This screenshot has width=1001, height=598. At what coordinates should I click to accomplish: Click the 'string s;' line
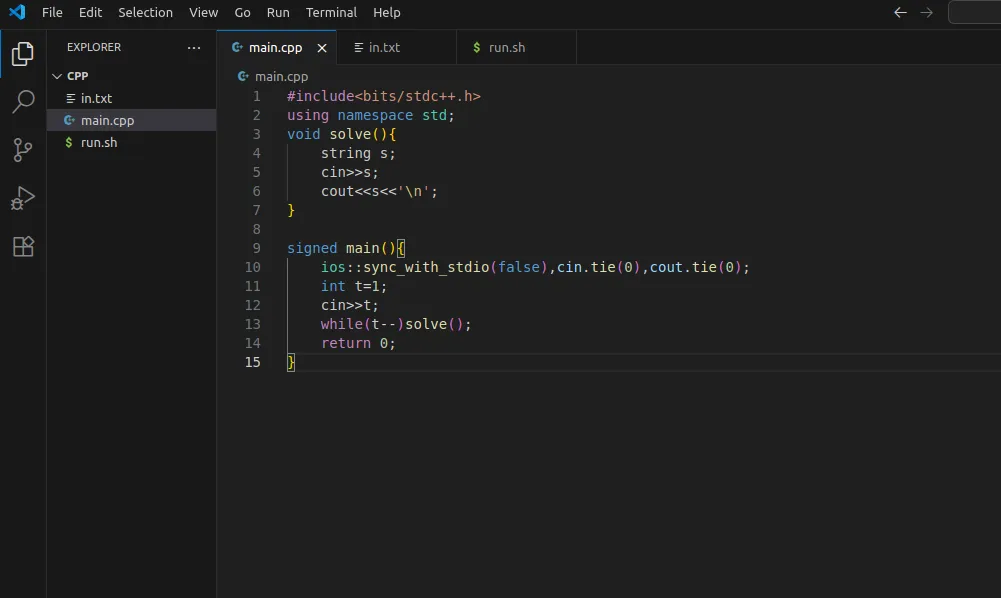pyautogui.click(x=358, y=153)
